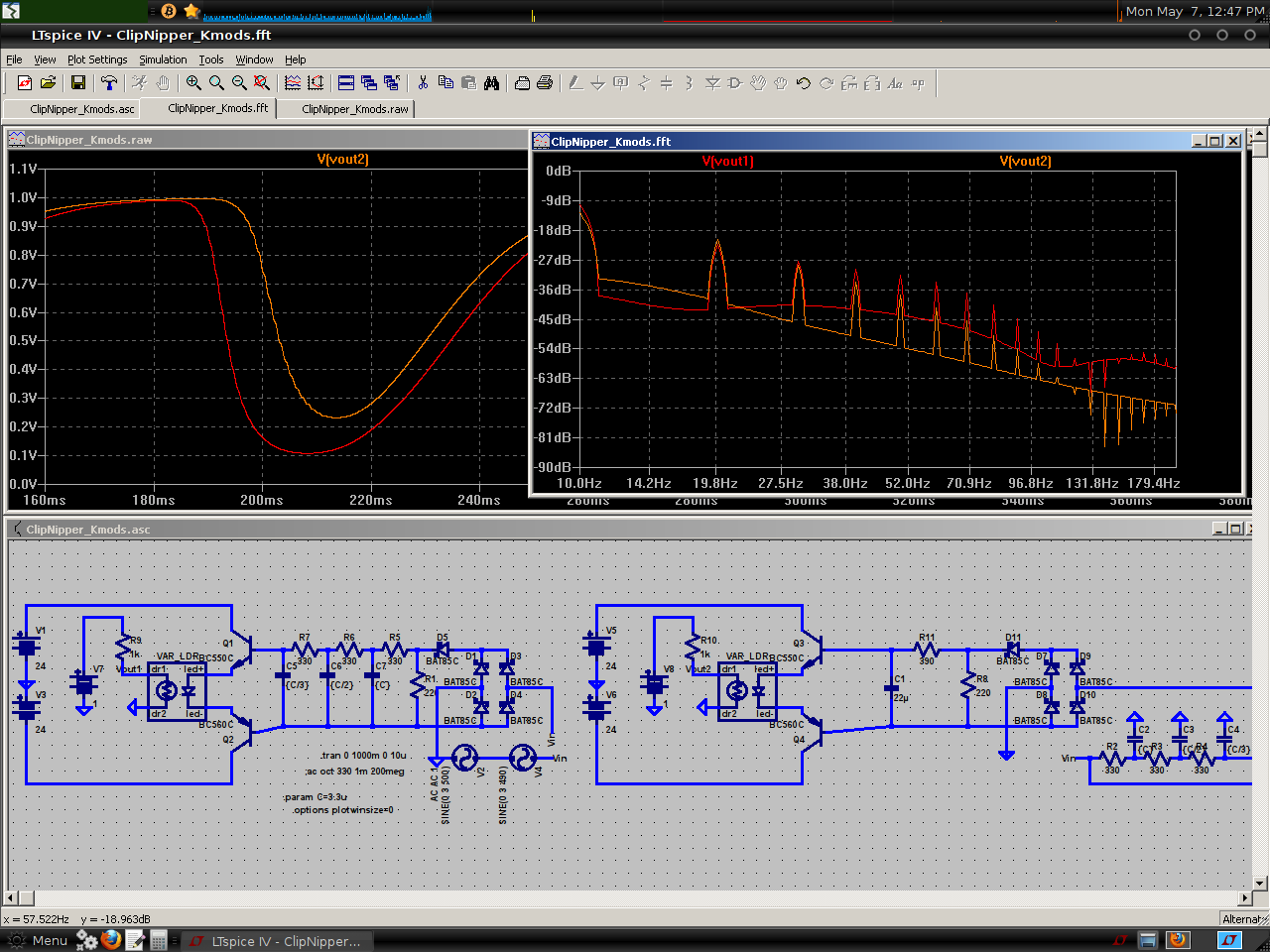This screenshot has height=952, width=1270.
Task: Click V(vout2) trace label in FFT window
Action: 1025,161
